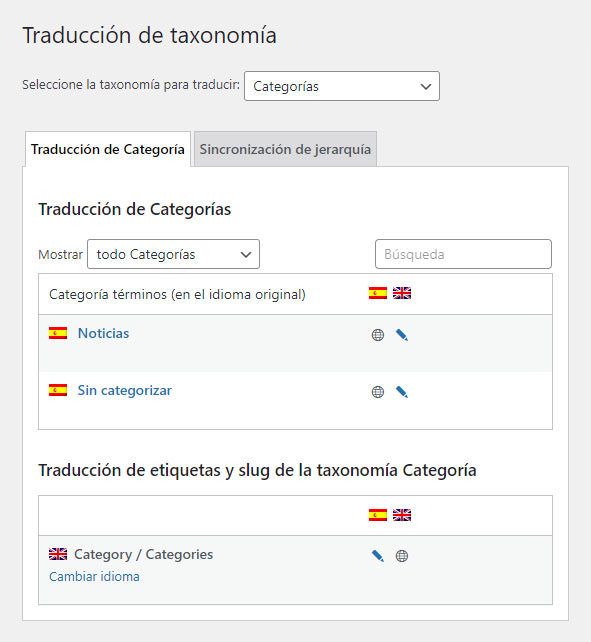Viewport: 591px width, 642px height.
Task: Click the UK flag beside Category / Categories
Action: (58, 554)
